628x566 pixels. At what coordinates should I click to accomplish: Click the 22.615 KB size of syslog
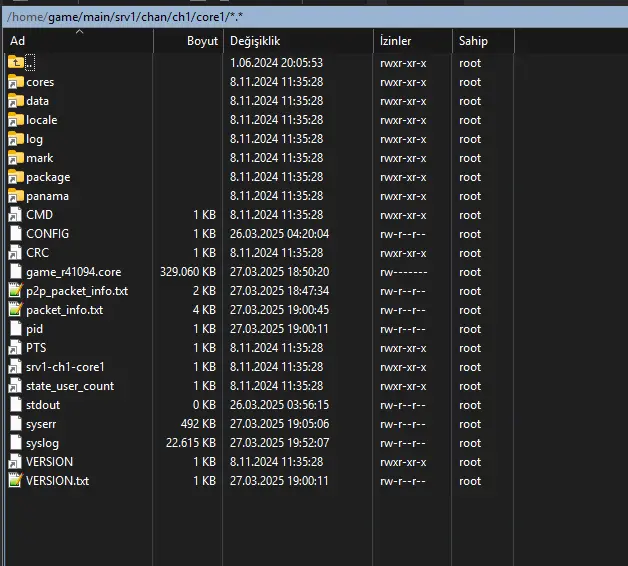pos(191,443)
